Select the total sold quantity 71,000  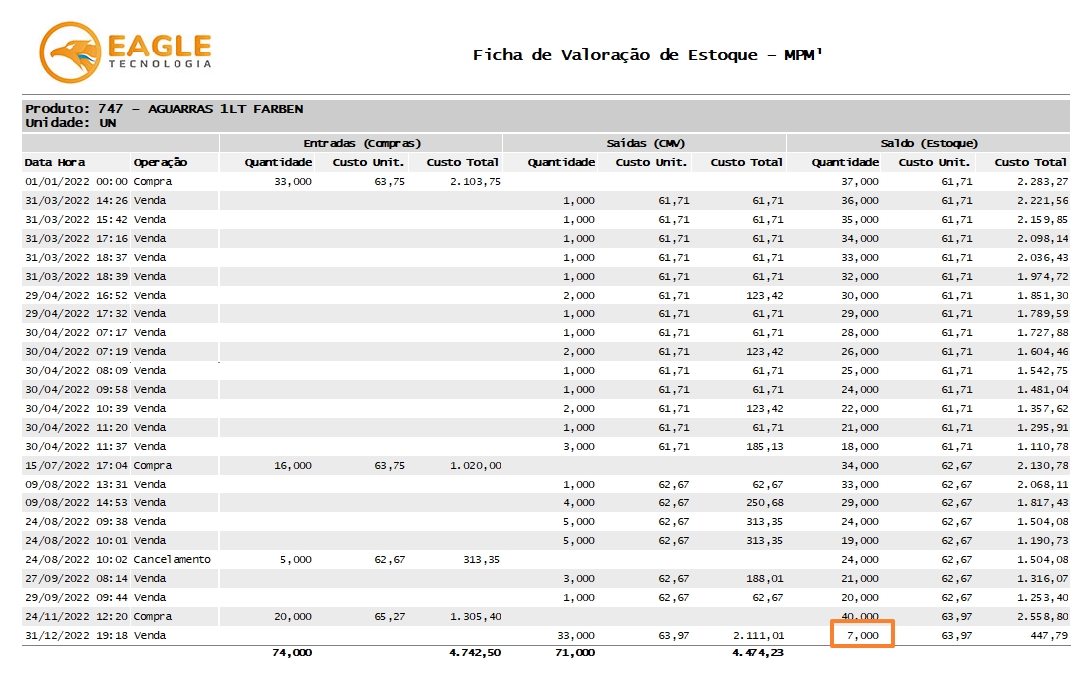(575, 653)
